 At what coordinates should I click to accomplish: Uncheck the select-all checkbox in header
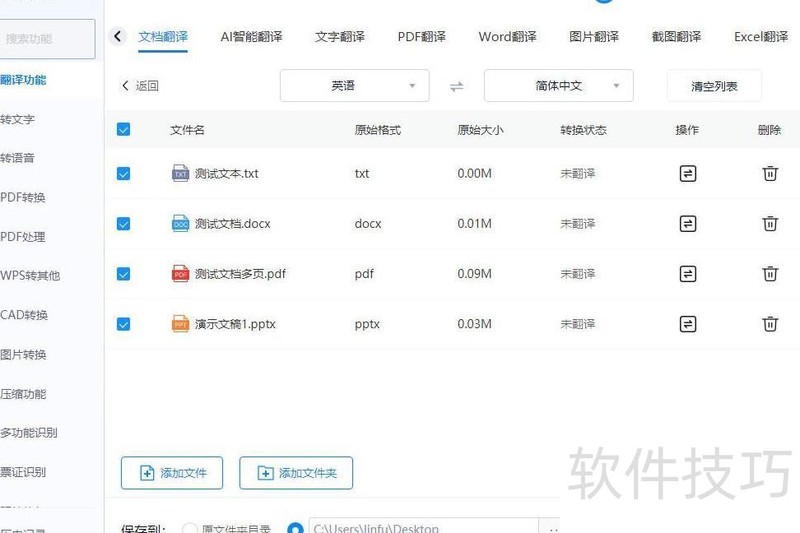pyautogui.click(x=124, y=130)
